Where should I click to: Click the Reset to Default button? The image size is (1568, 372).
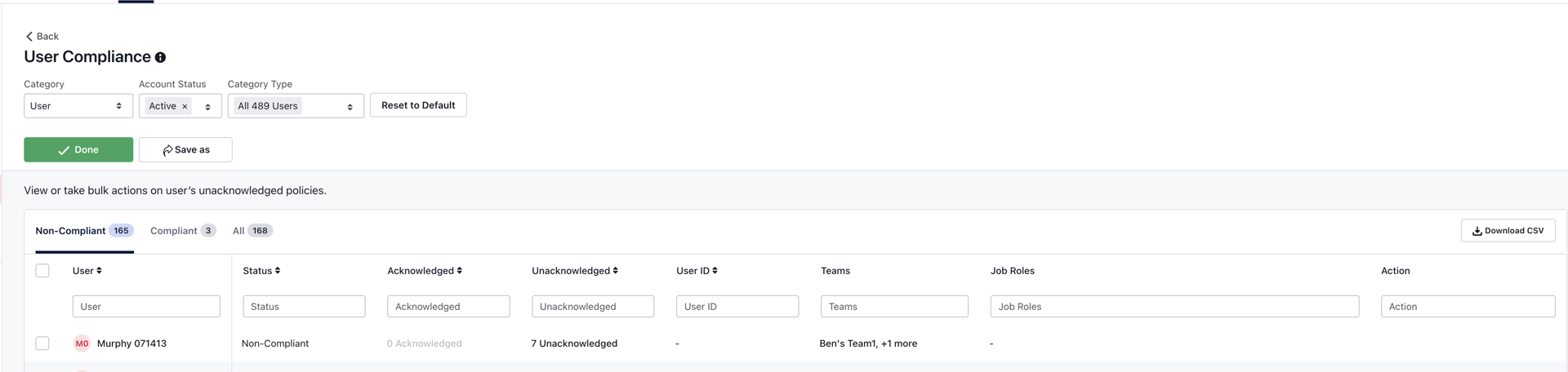[x=418, y=105]
